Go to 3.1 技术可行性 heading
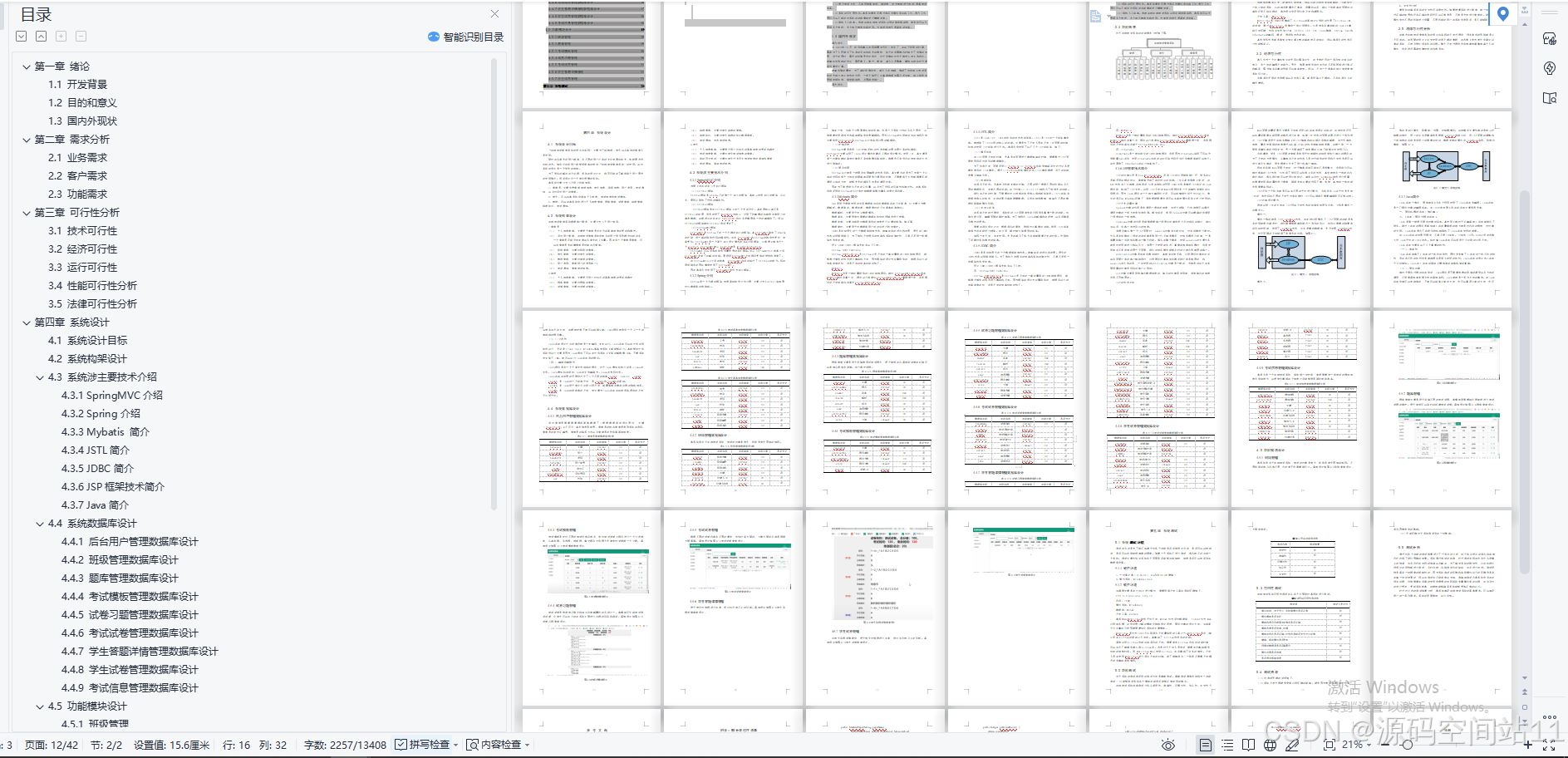The width and height of the screenshot is (1568, 758). (x=82, y=231)
